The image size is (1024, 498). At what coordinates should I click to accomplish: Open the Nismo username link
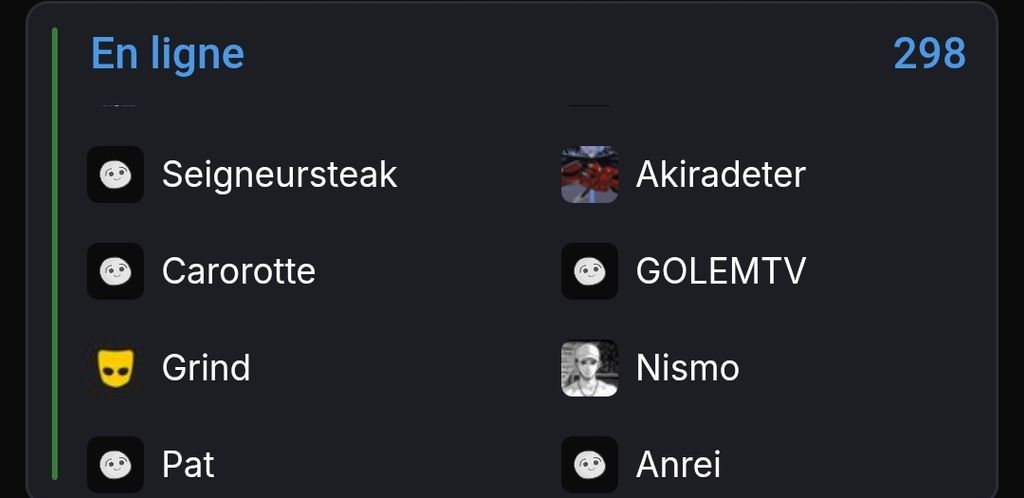point(687,368)
